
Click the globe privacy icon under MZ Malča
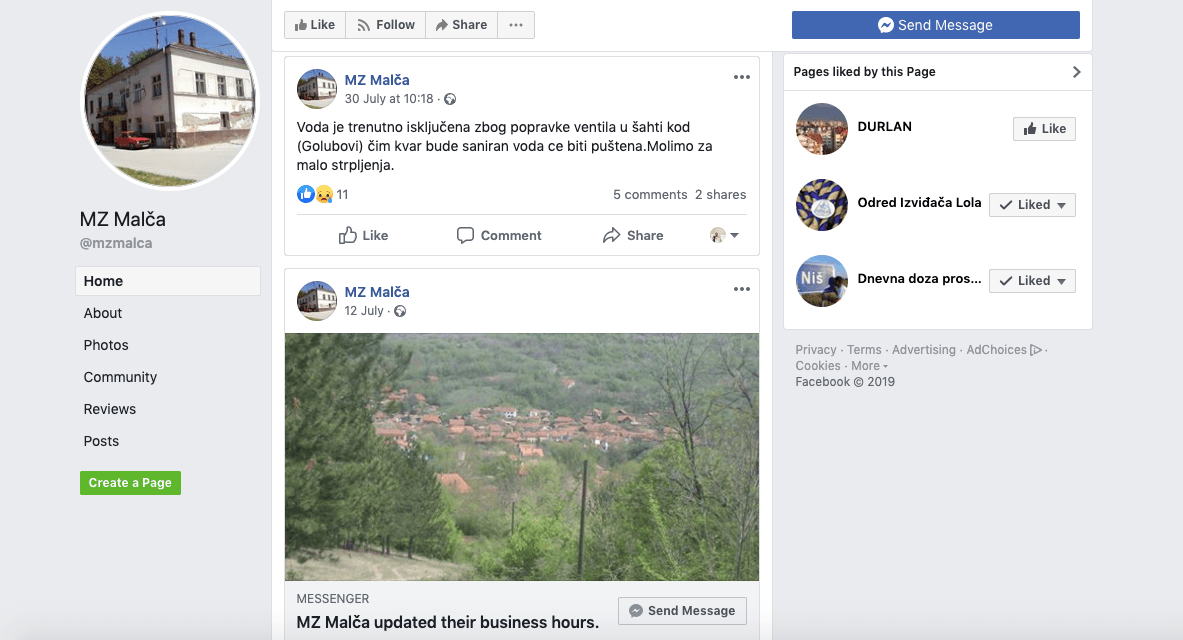448,99
